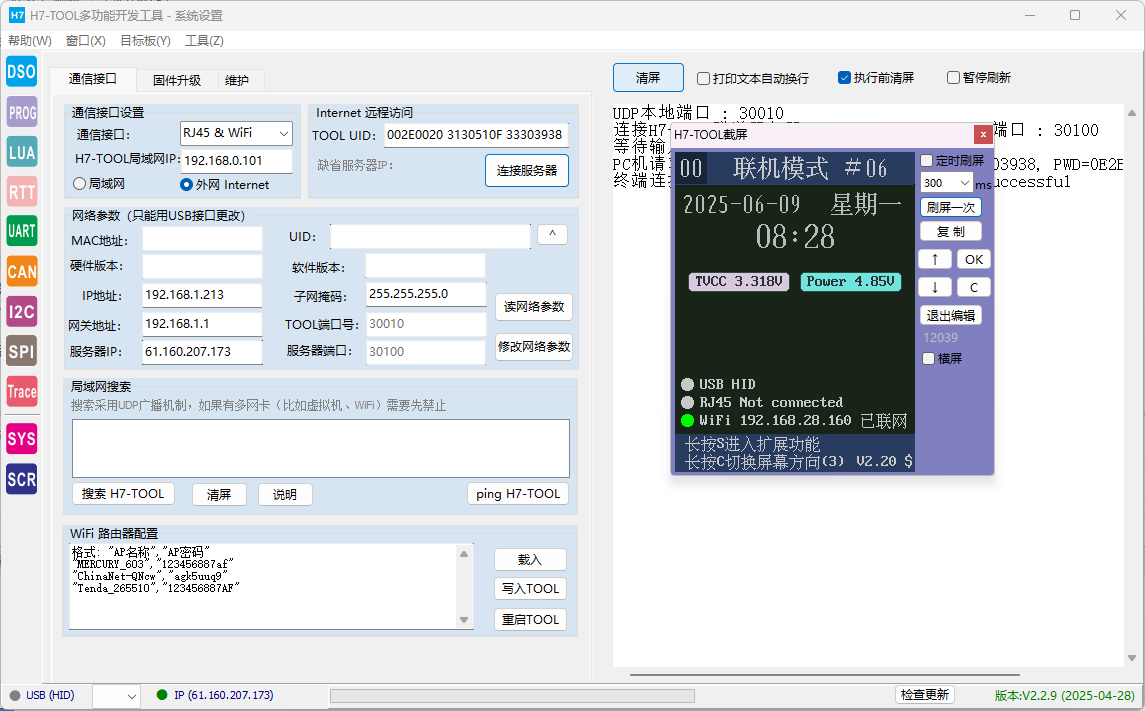Open the PROG programmer panel

(21, 112)
